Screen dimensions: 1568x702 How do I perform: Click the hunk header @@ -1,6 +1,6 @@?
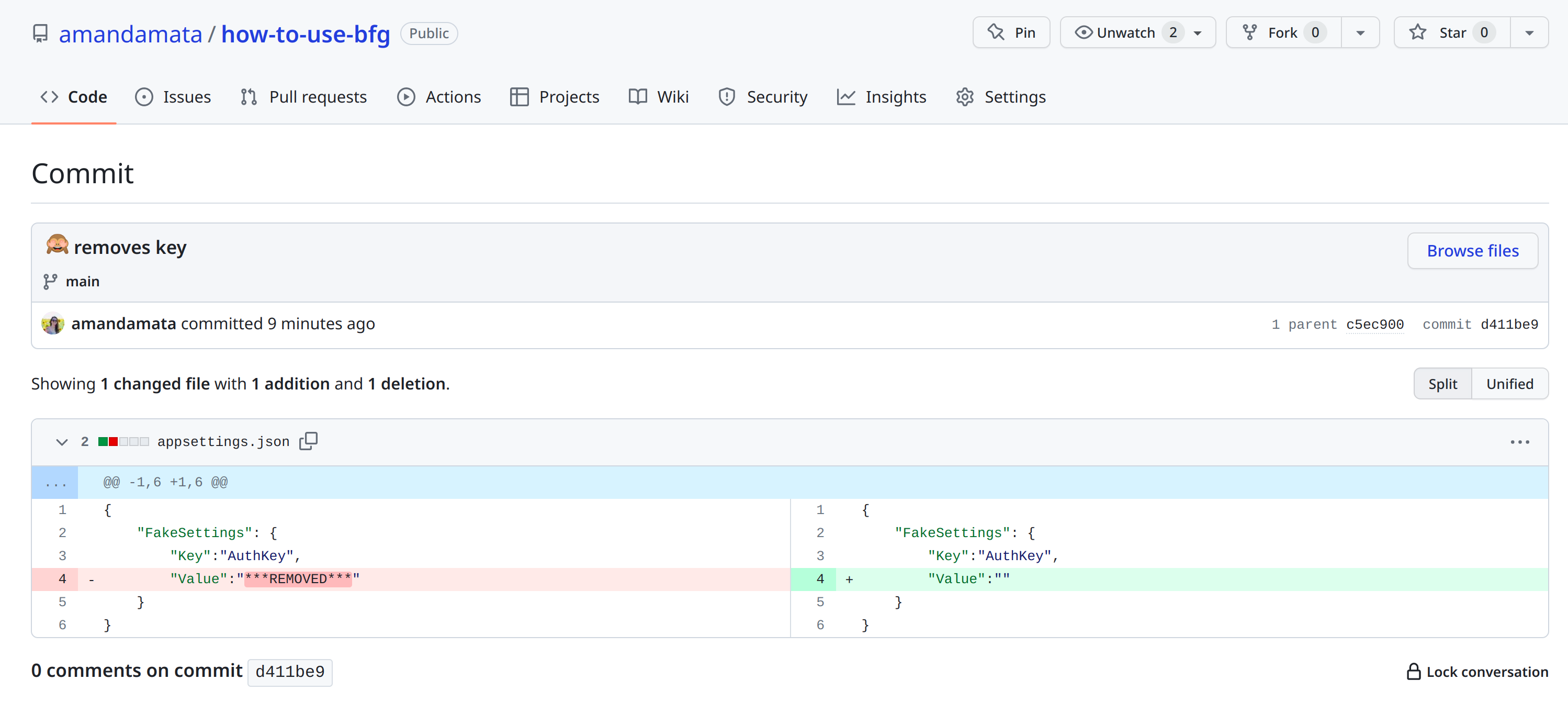(x=165, y=482)
